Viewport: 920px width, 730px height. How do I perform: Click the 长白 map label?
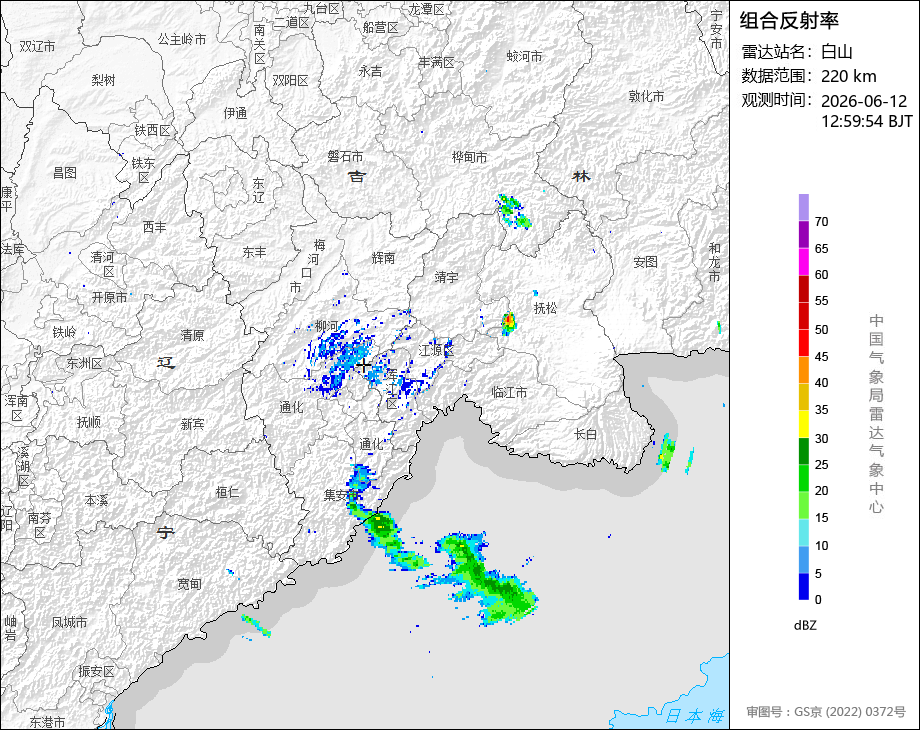tap(585, 434)
